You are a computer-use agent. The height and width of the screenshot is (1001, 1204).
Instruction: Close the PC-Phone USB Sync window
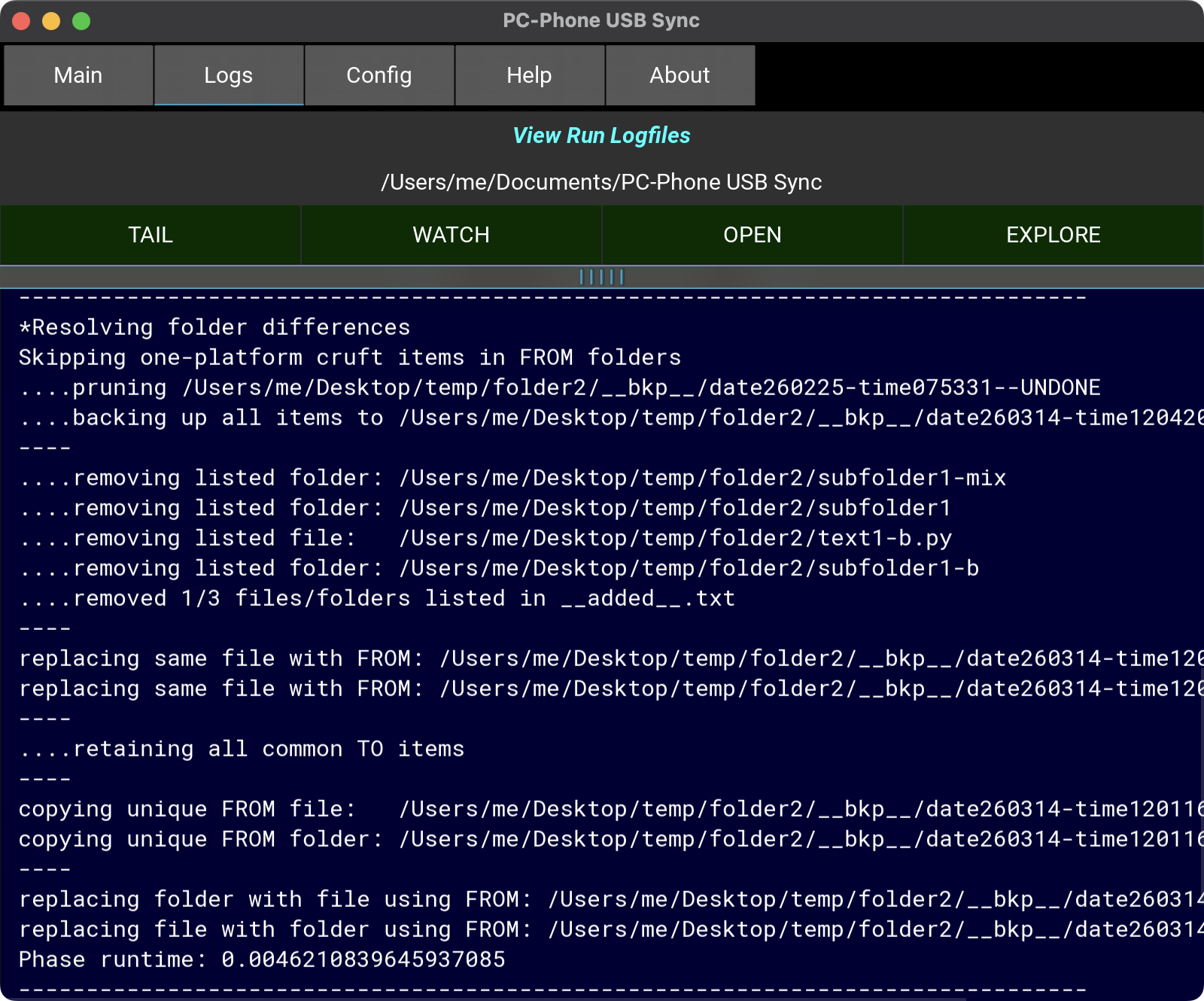click(21, 21)
